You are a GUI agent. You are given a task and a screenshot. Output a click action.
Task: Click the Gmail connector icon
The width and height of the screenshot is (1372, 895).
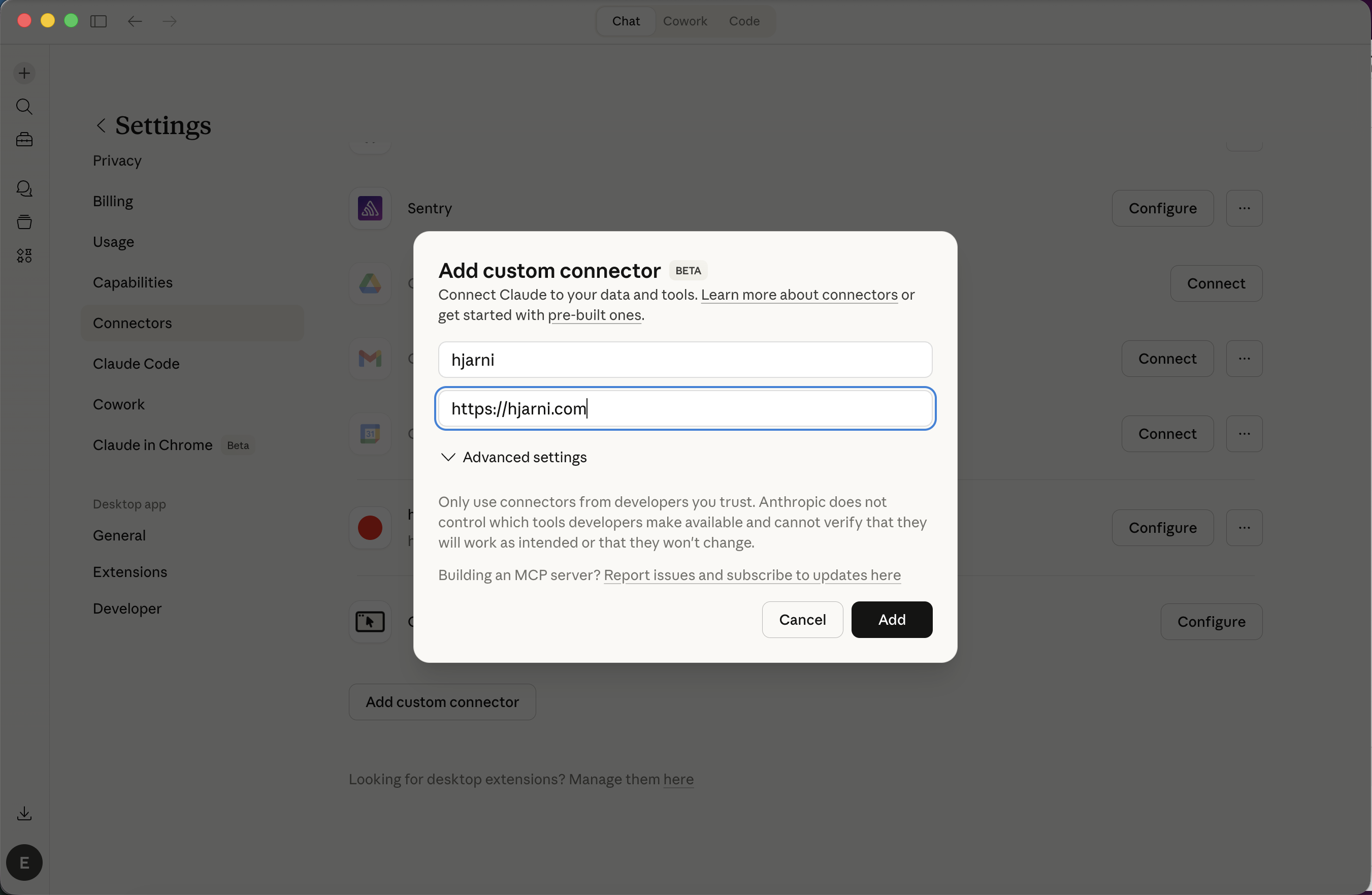370,359
